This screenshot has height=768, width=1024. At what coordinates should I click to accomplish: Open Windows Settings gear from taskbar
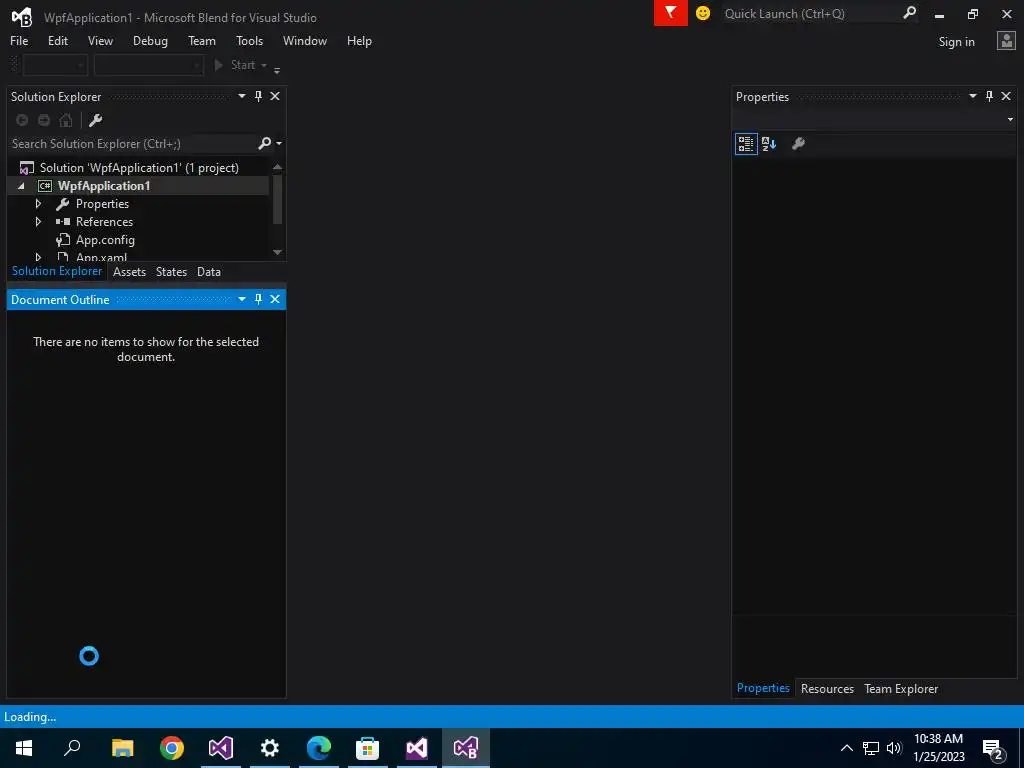click(270, 748)
